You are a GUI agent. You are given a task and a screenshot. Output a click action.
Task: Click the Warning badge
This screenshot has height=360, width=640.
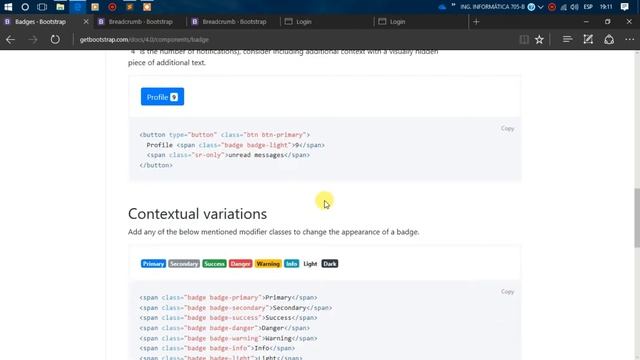[268, 264]
